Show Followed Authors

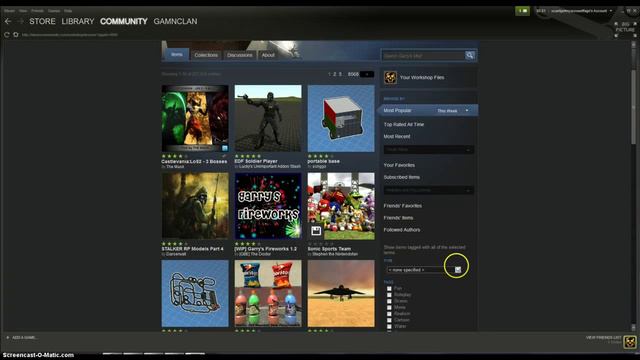pos(402,230)
